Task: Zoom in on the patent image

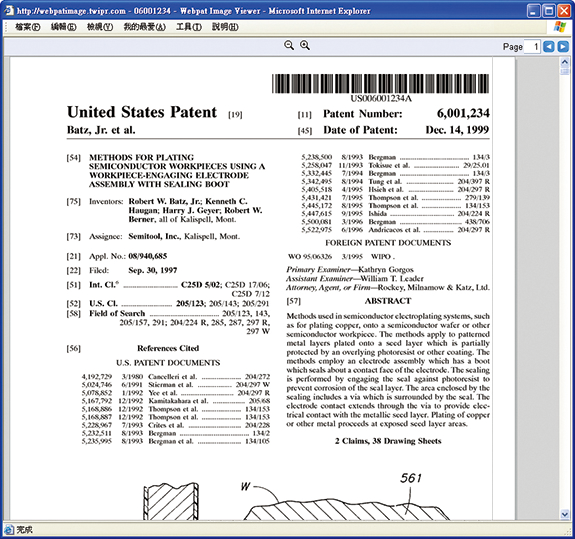Action: (305, 45)
